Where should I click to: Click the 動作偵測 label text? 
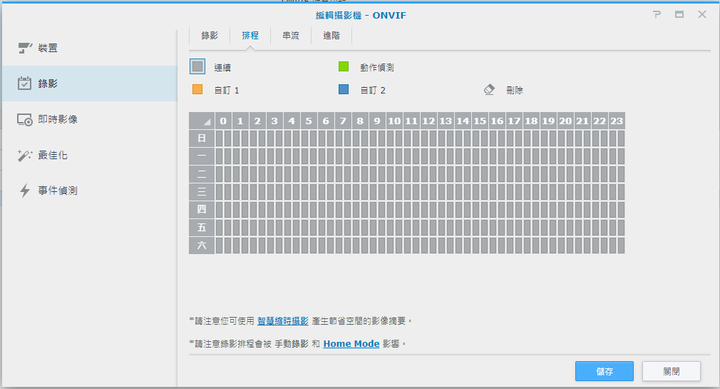[x=377, y=68]
